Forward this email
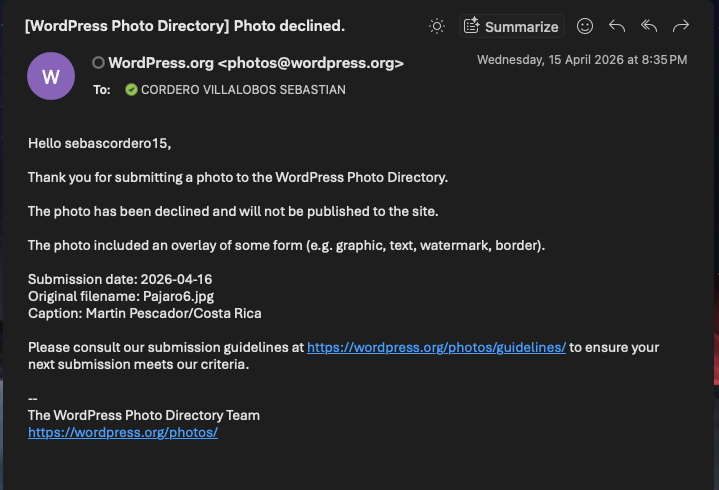719x490 pixels. (x=681, y=27)
